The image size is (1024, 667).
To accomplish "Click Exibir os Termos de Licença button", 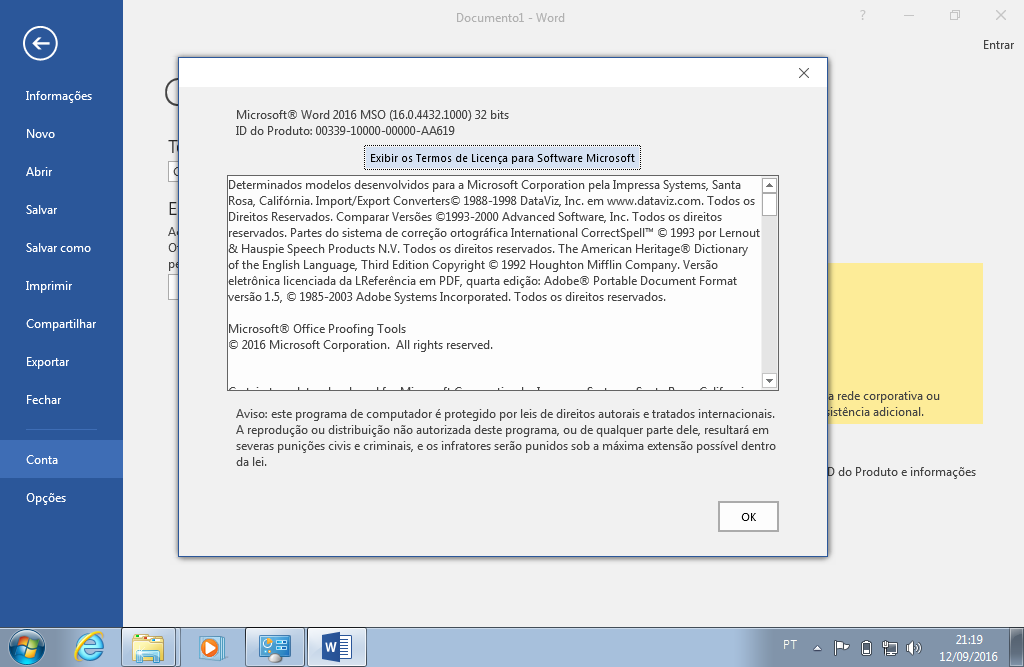I will point(502,158).
